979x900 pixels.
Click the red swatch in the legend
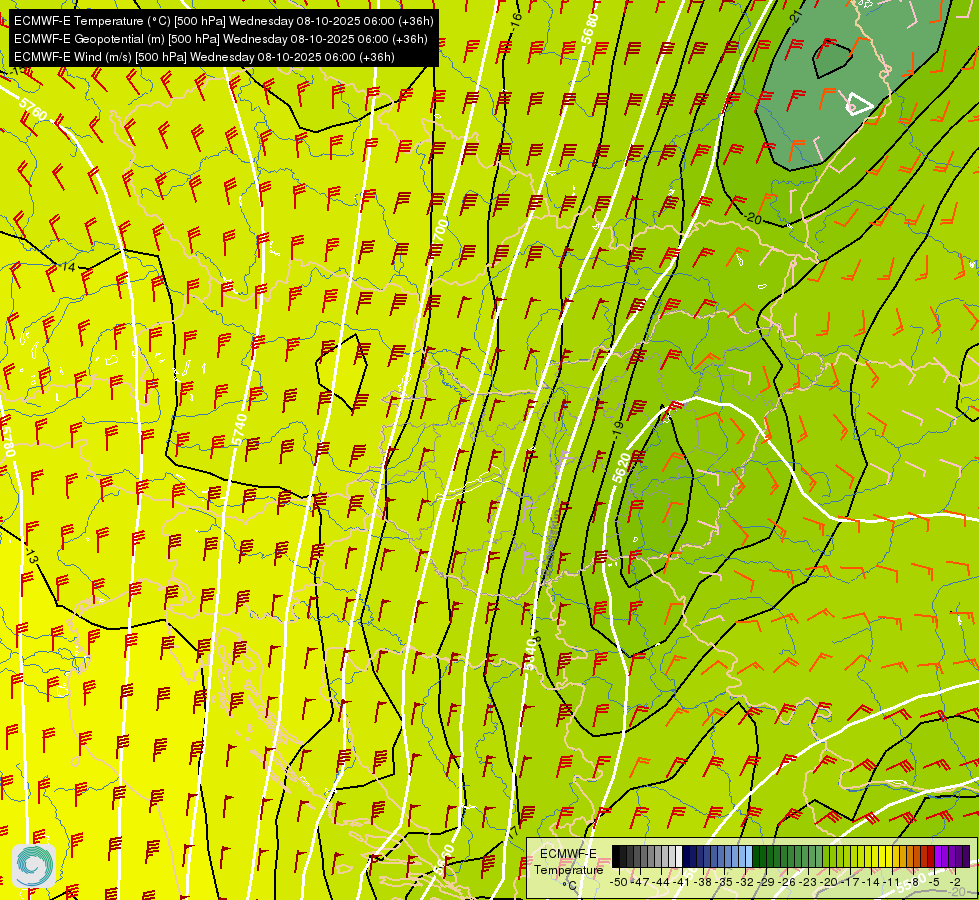pos(931,856)
